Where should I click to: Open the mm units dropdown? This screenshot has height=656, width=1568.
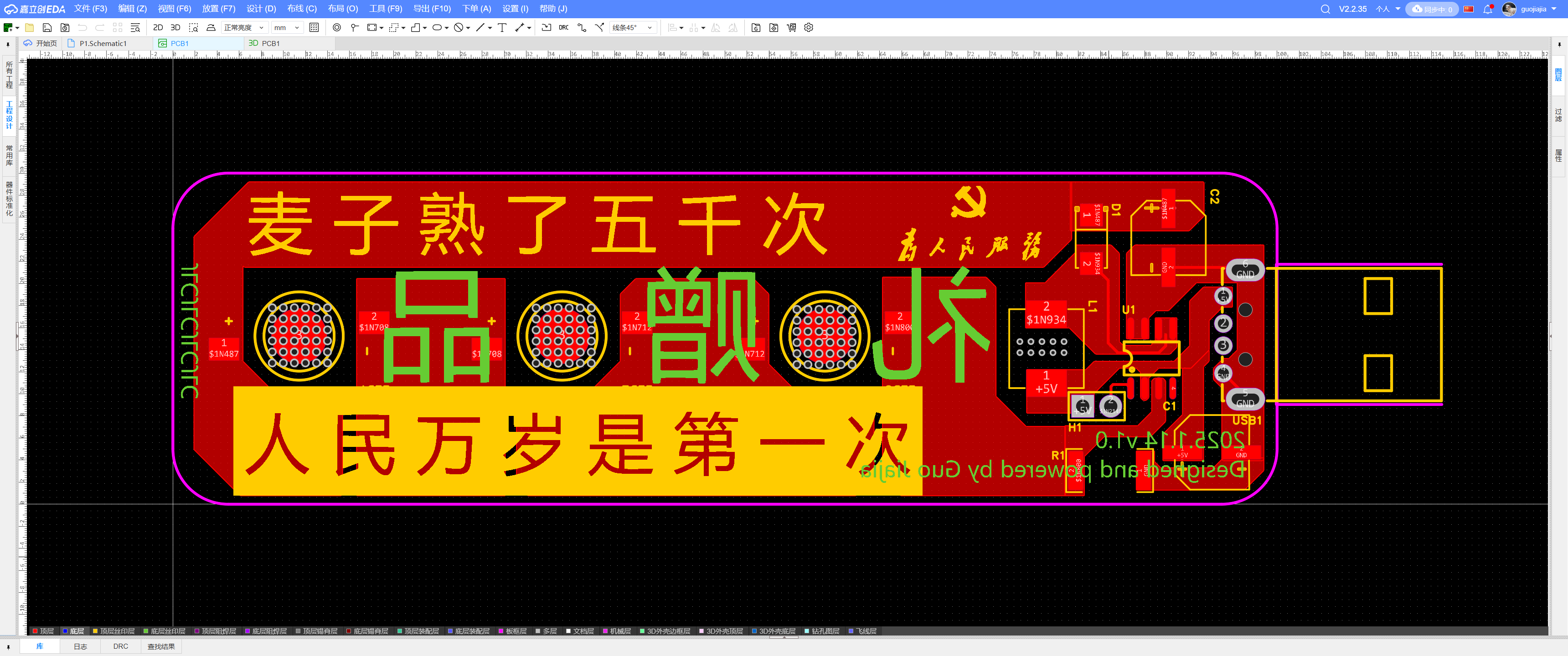point(287,27)
